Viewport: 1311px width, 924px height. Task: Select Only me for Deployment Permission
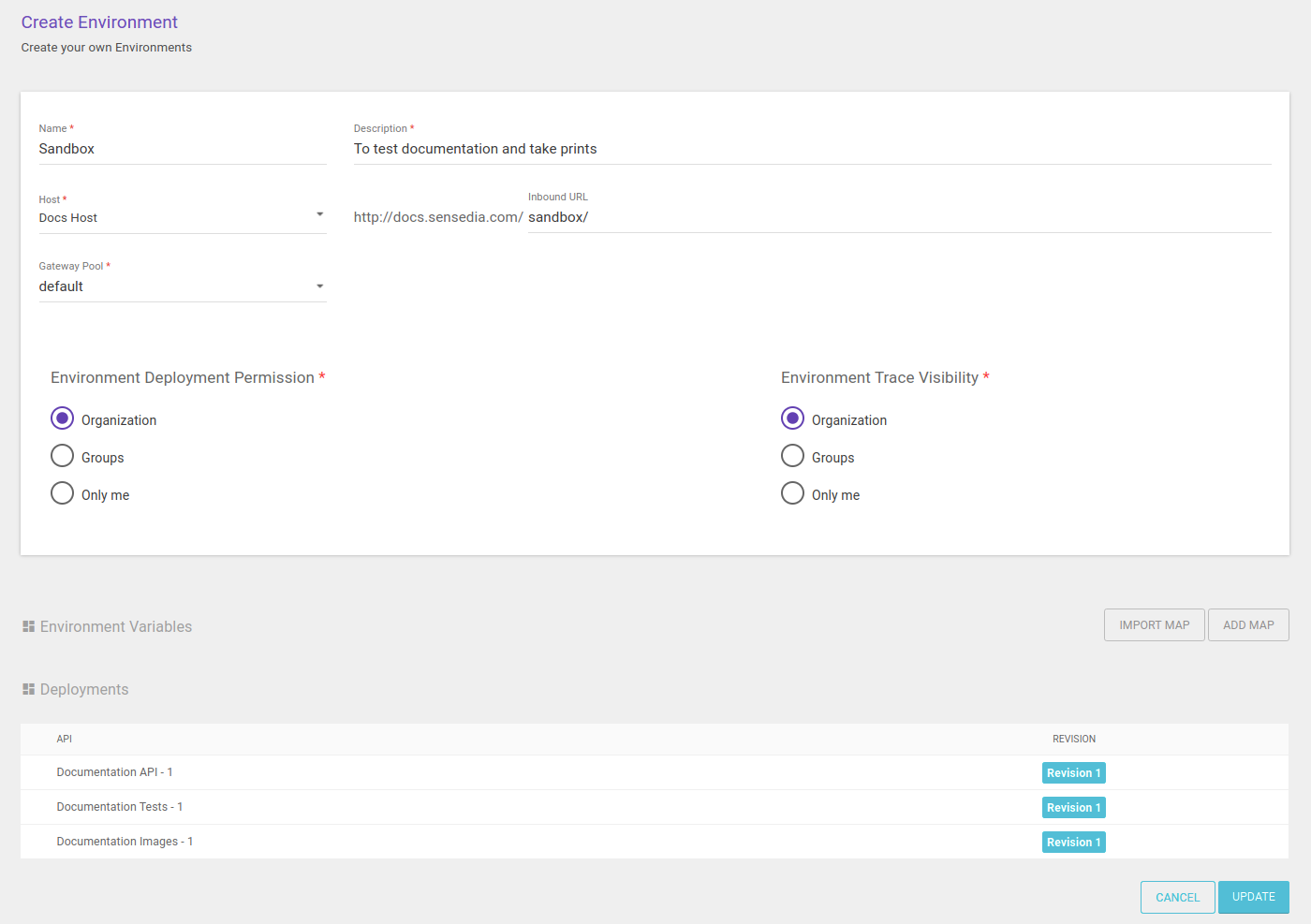pyautogui.click(x=62, y=493)
